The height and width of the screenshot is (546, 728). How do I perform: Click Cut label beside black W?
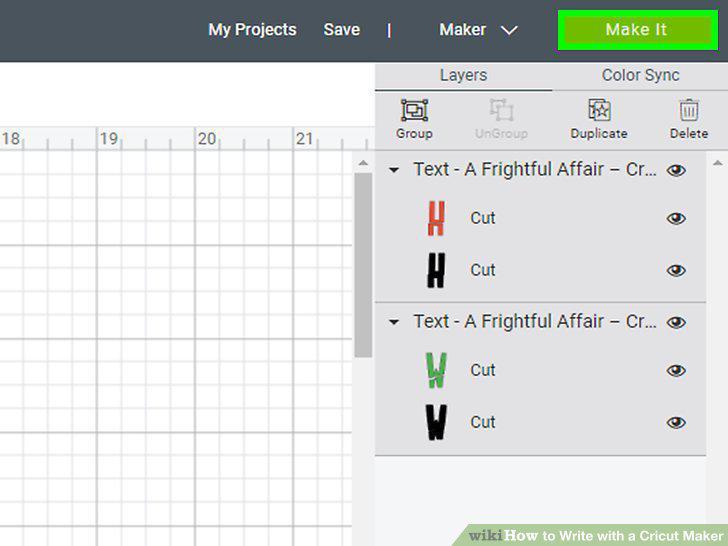(x=483, y=422)
